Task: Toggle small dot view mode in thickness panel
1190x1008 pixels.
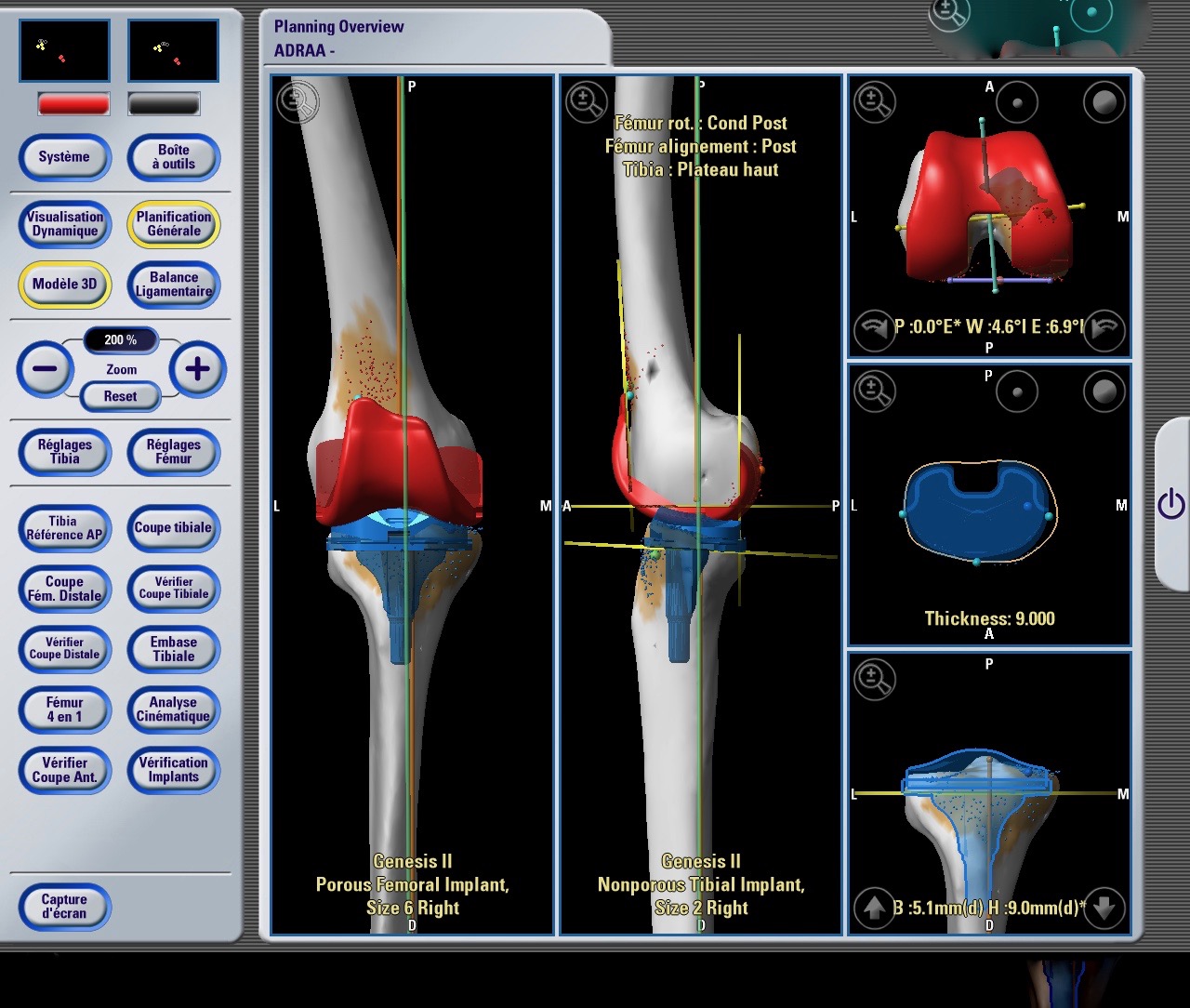Action: pyautogui.click(x=1017, y=392)
